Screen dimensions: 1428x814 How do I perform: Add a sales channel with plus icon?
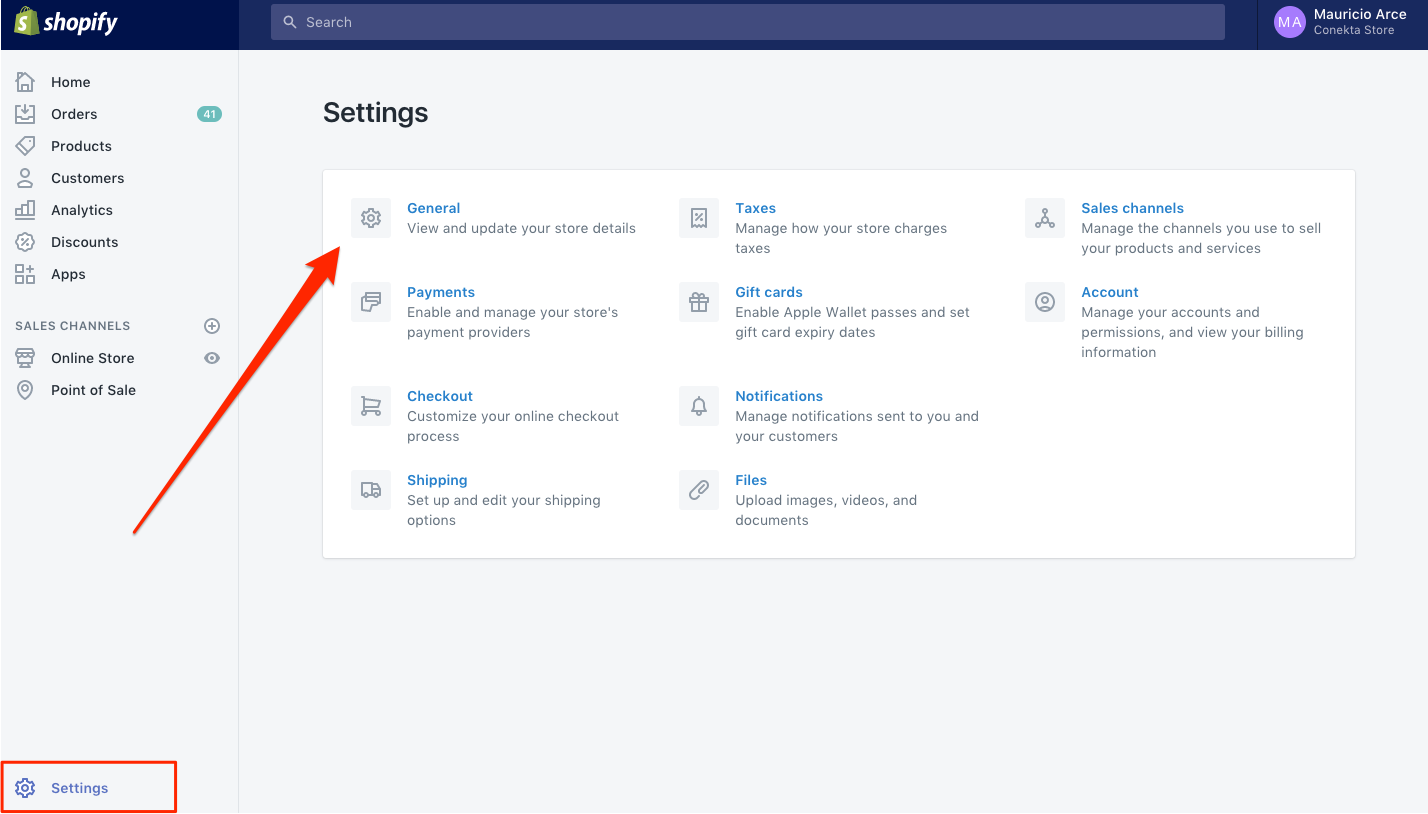tap(212, 326)
